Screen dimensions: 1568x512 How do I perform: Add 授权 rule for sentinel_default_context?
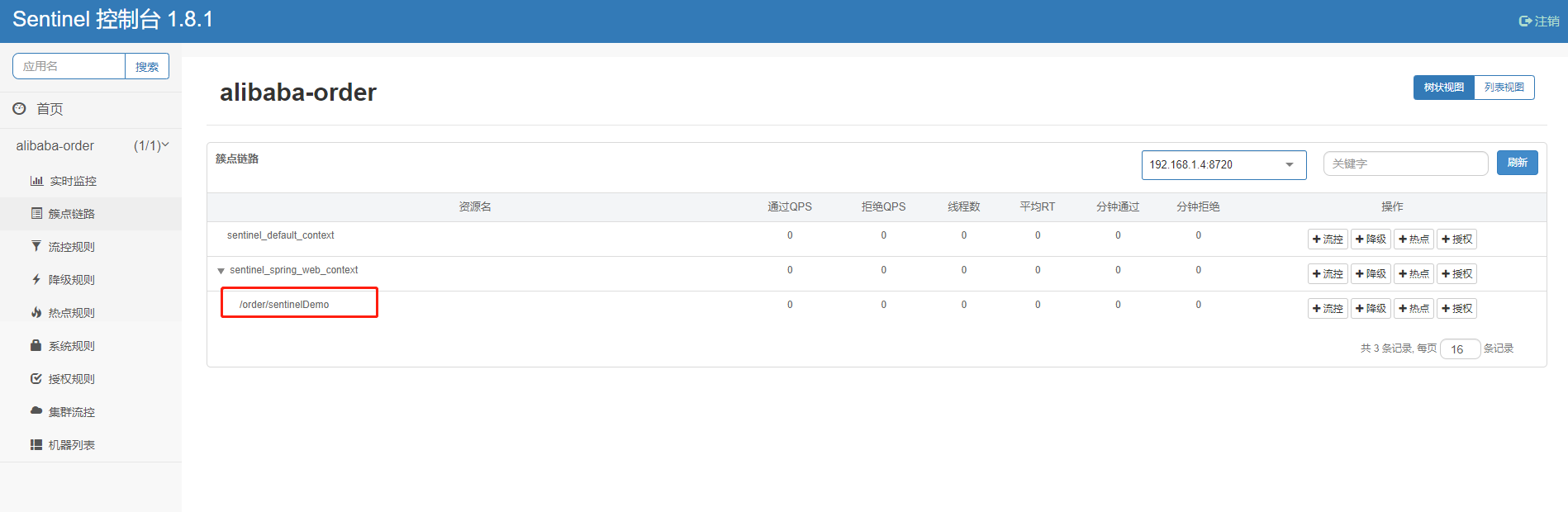(x=1456, y=239)
